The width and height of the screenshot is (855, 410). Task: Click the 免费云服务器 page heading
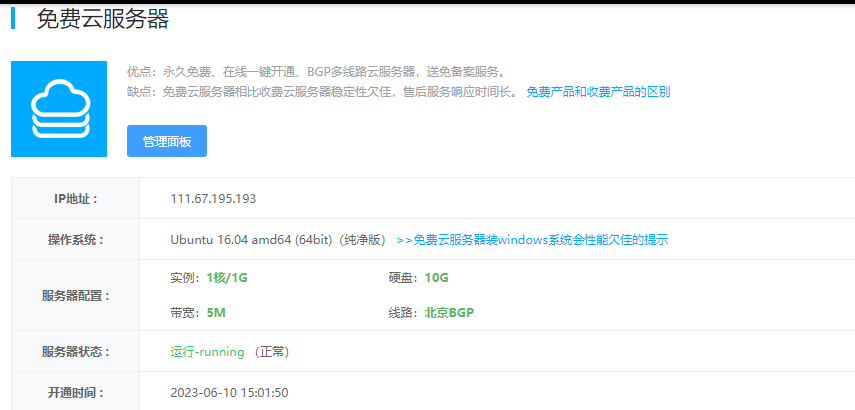click(102, 19)
